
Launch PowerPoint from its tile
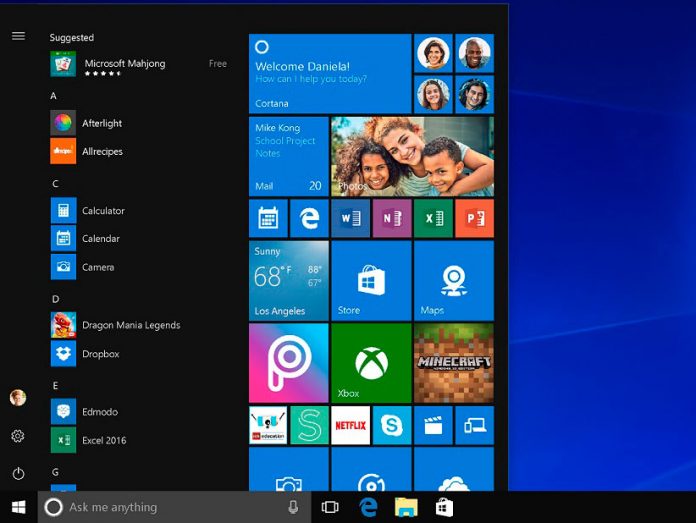click(475, 218)
